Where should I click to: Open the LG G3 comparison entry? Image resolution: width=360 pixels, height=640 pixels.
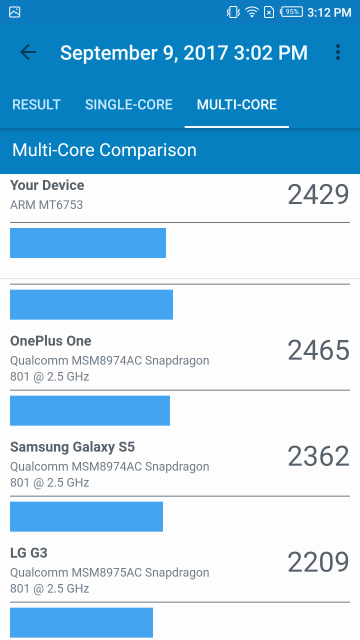[x=180, y=570]
